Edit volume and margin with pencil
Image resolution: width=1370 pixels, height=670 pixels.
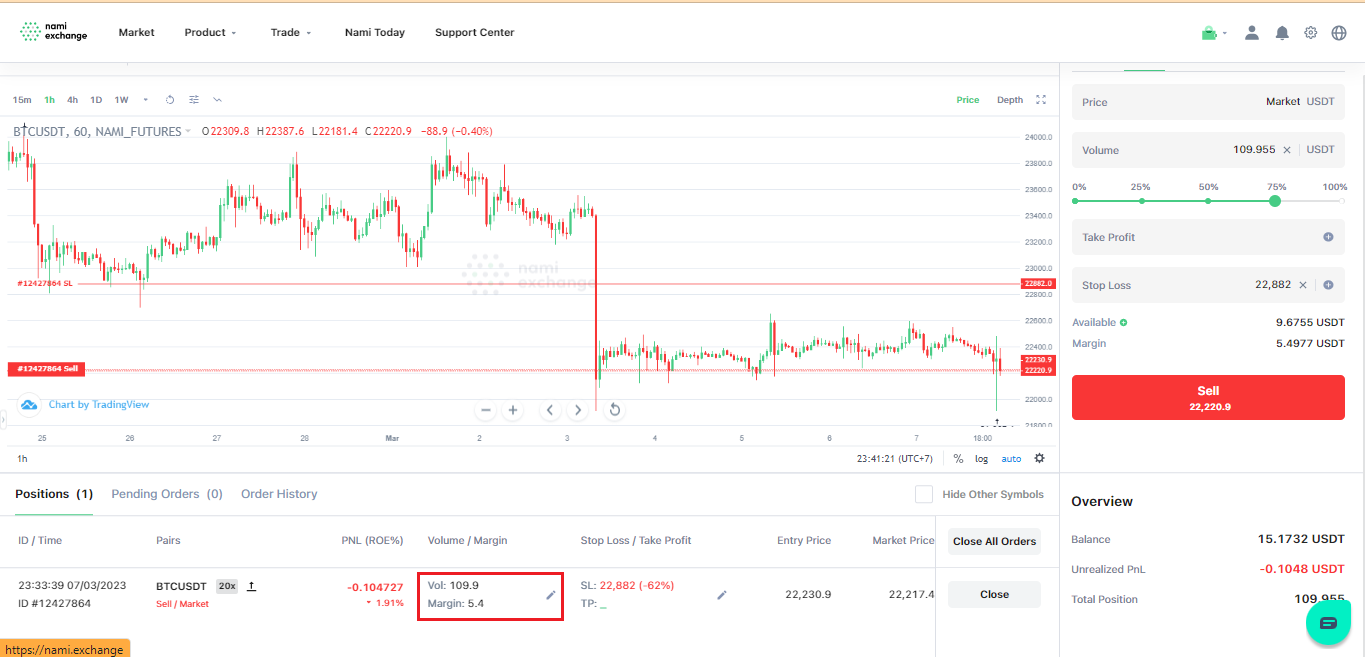click(550, 595)
